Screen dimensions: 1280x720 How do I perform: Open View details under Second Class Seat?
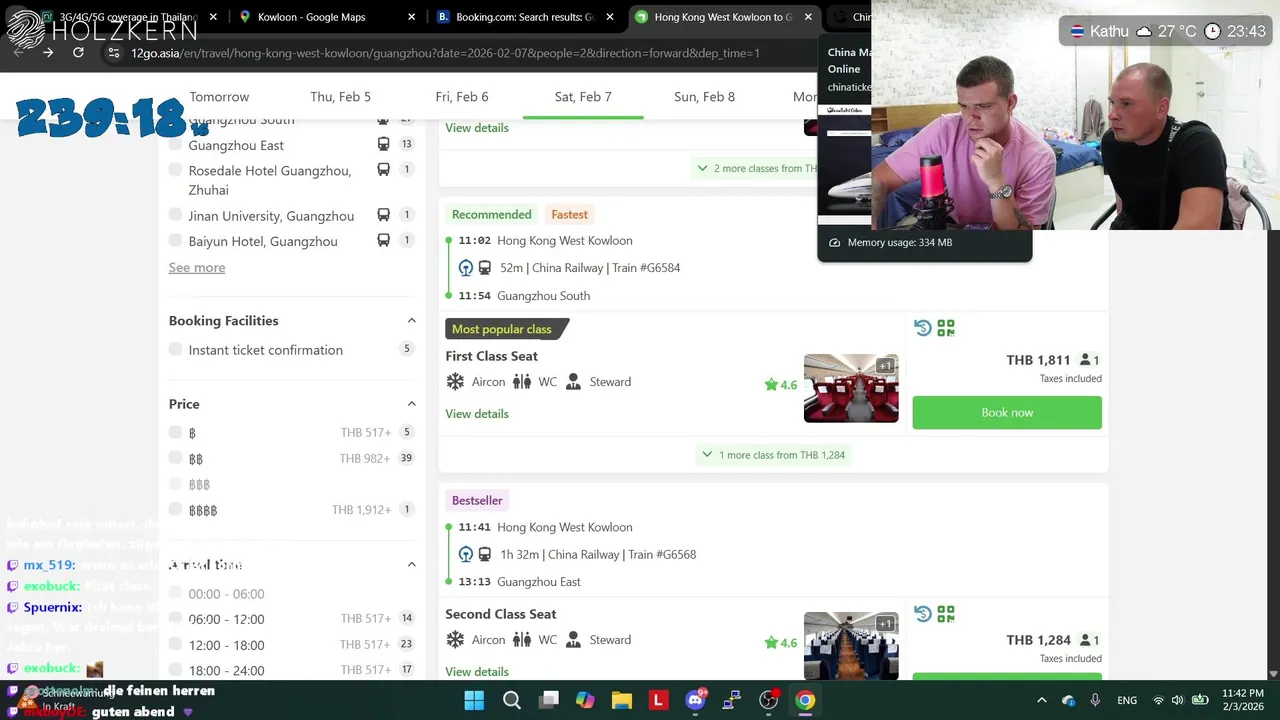[x=477, y=671]
